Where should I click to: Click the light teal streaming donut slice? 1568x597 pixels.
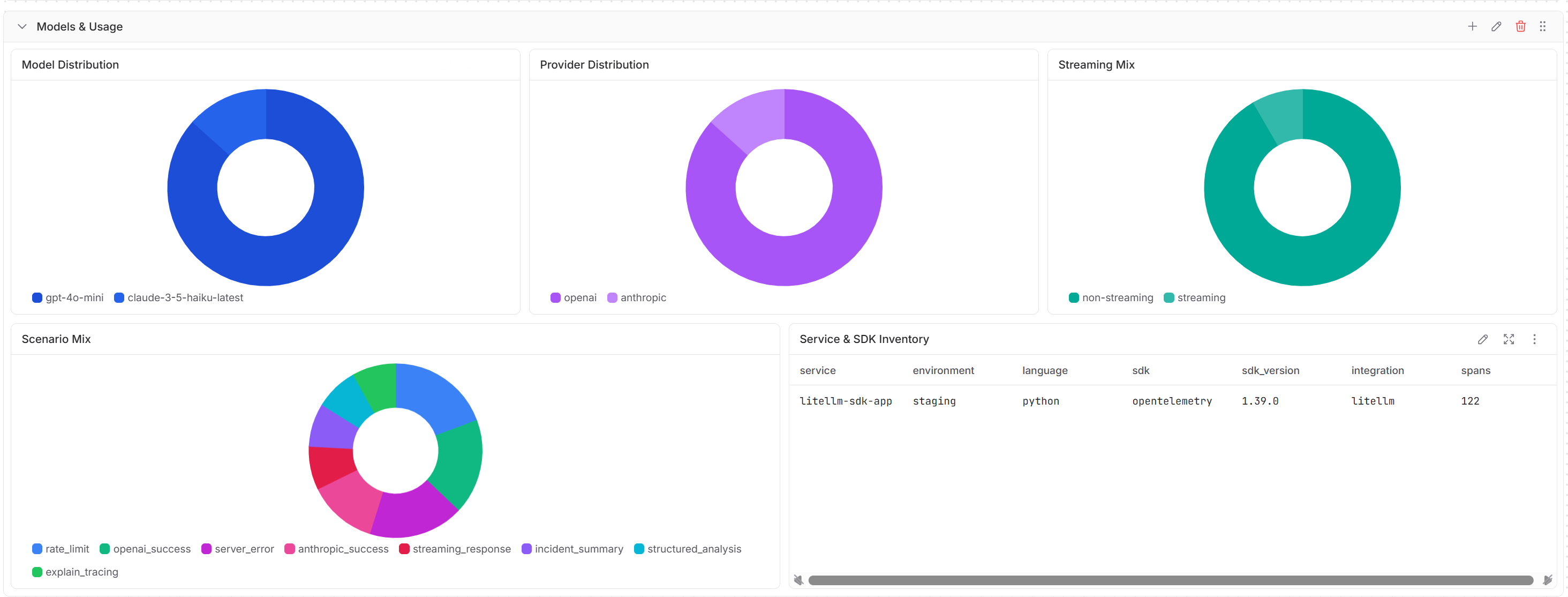point(1283,115)
